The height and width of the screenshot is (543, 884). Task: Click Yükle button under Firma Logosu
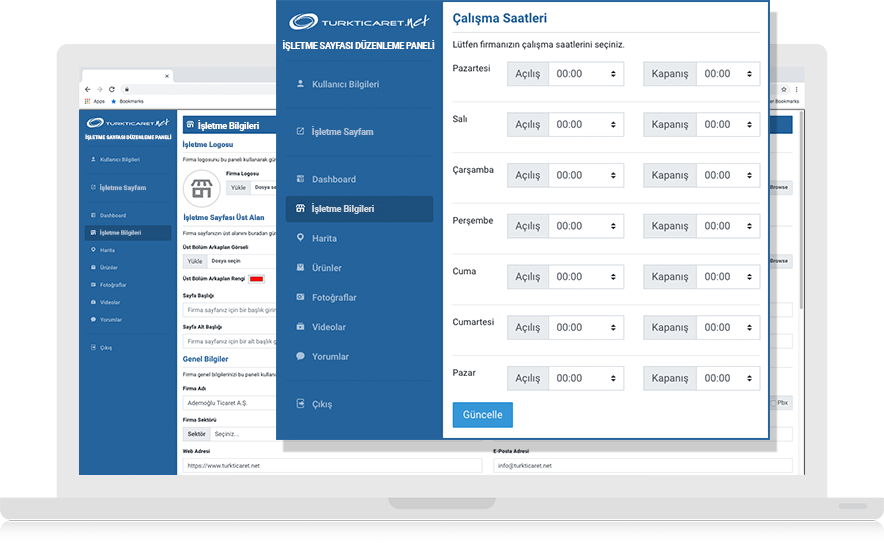tap(238, 188)
